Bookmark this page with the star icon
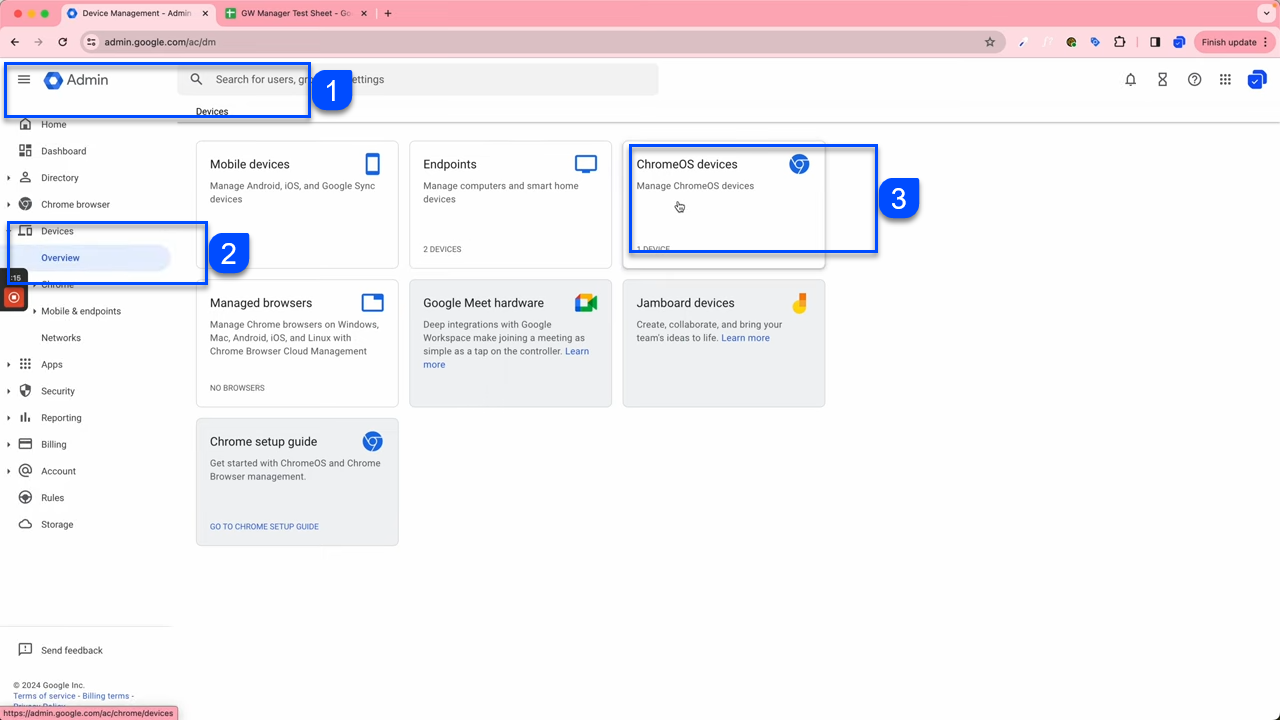The width and height of the screenshot is (1280, 720). [x=990, y=42]
